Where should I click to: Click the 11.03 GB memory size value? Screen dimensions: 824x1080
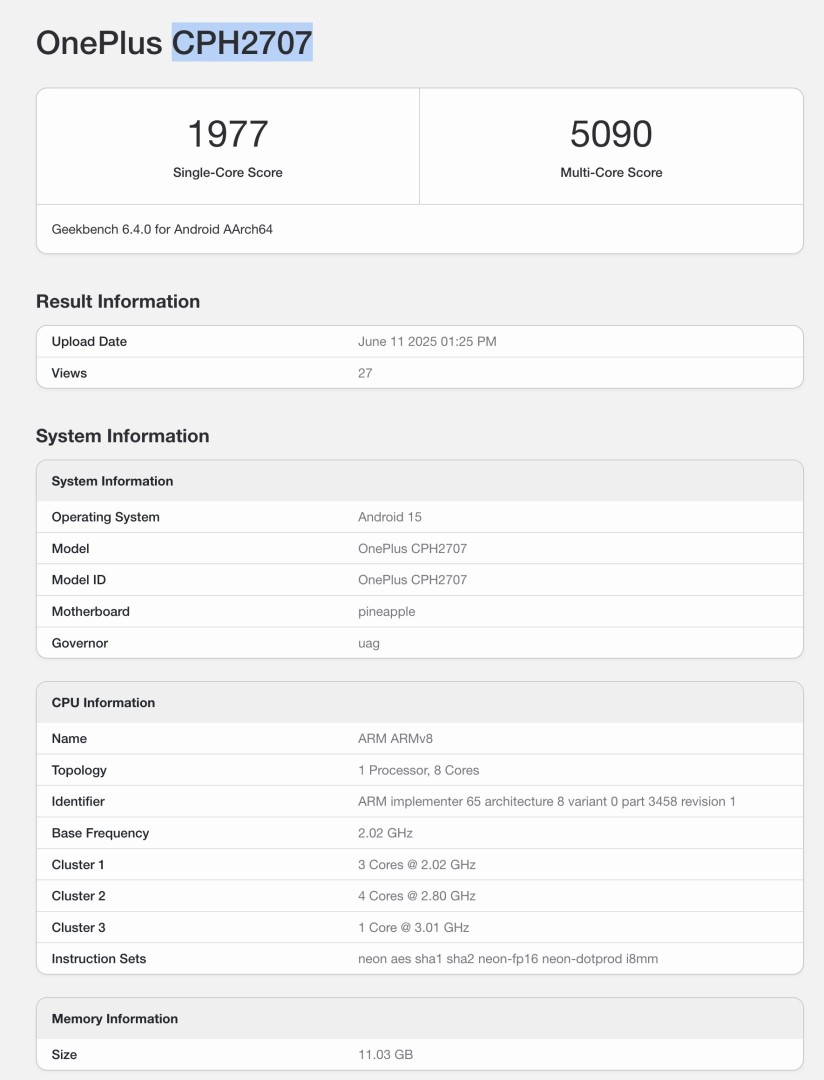point(385,1055)
